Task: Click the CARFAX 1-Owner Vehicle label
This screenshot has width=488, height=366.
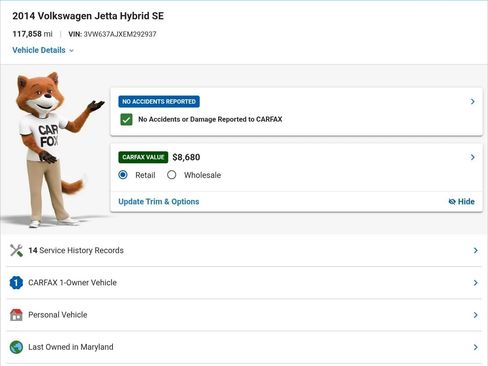Action: (72, 283)
